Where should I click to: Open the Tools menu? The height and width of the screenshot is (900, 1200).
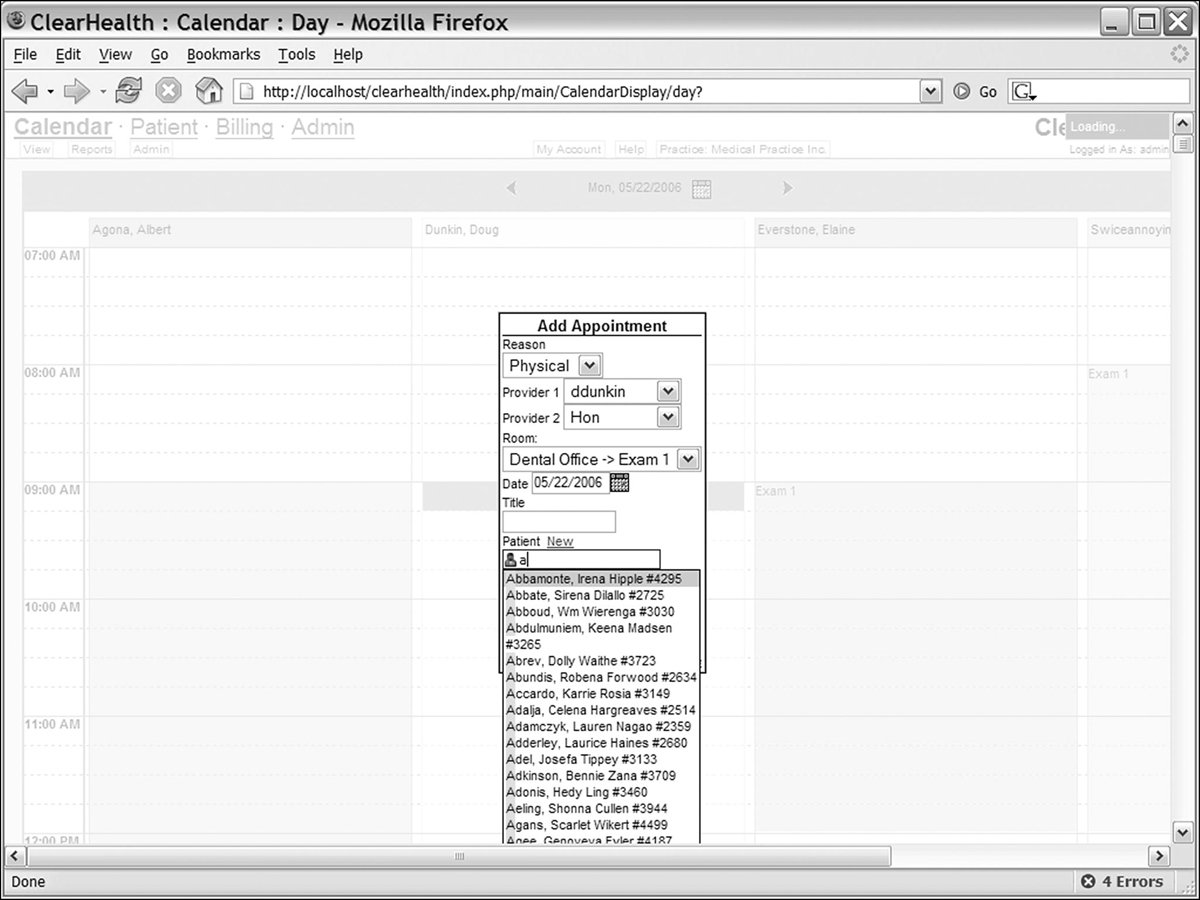(x=296, y=55)
